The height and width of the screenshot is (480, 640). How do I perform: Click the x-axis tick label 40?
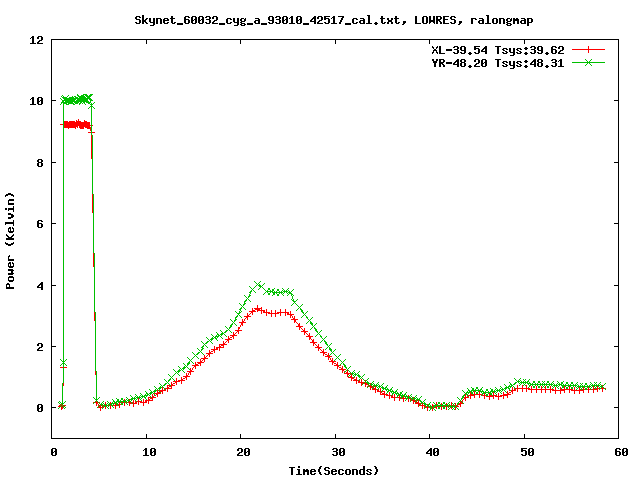pos(432,452)
